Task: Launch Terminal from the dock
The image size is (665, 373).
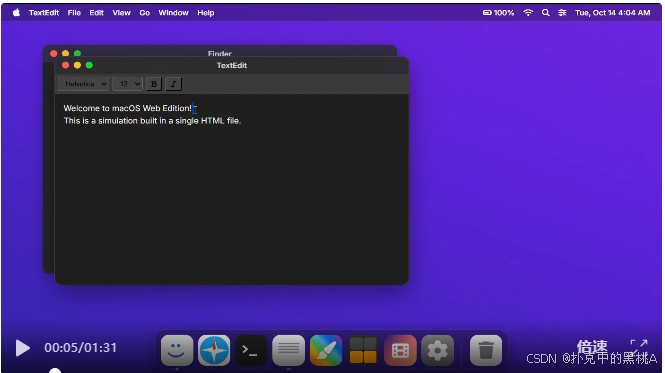Action: coord(251,350)
